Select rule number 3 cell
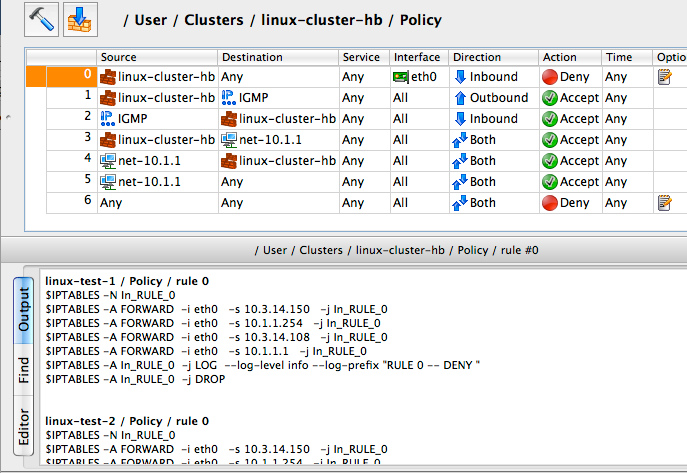Image resolution: width=687 pixels, height=473 pixels. click(x=71, y=140)
